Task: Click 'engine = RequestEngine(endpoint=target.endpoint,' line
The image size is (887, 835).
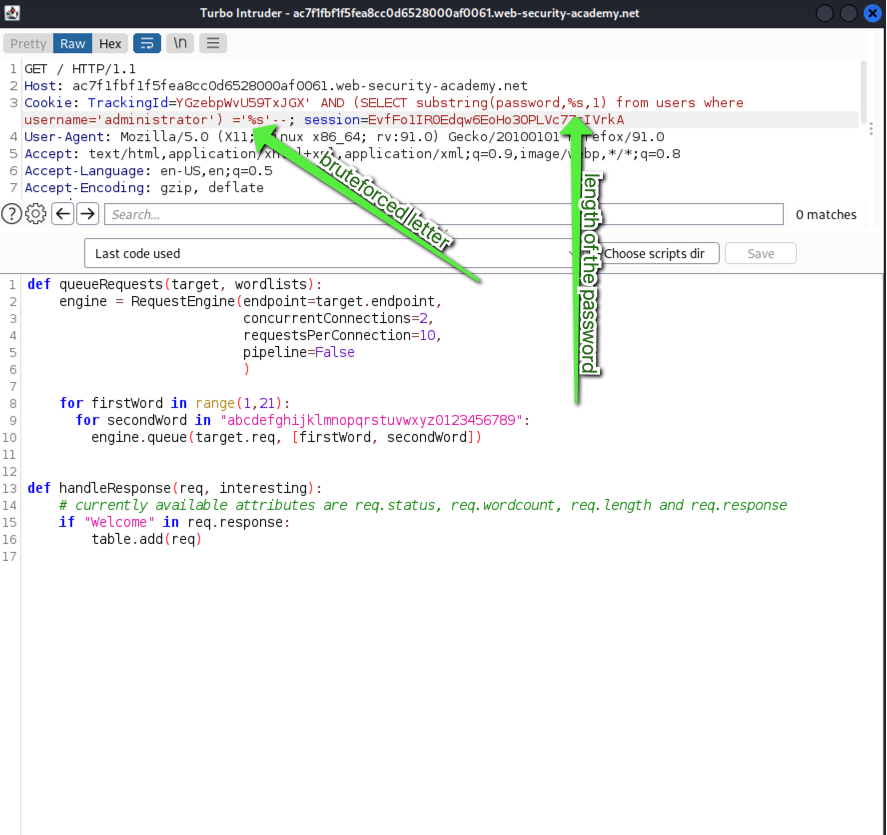Action: point(251,301)
